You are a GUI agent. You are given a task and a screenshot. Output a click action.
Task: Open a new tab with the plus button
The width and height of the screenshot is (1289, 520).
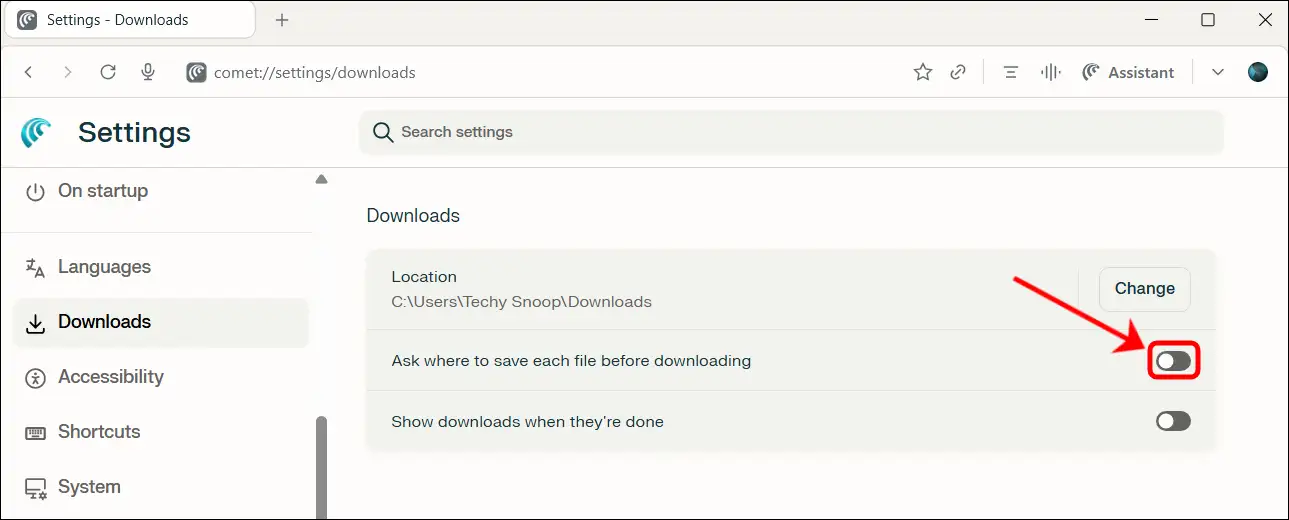(x=282, y=20)
